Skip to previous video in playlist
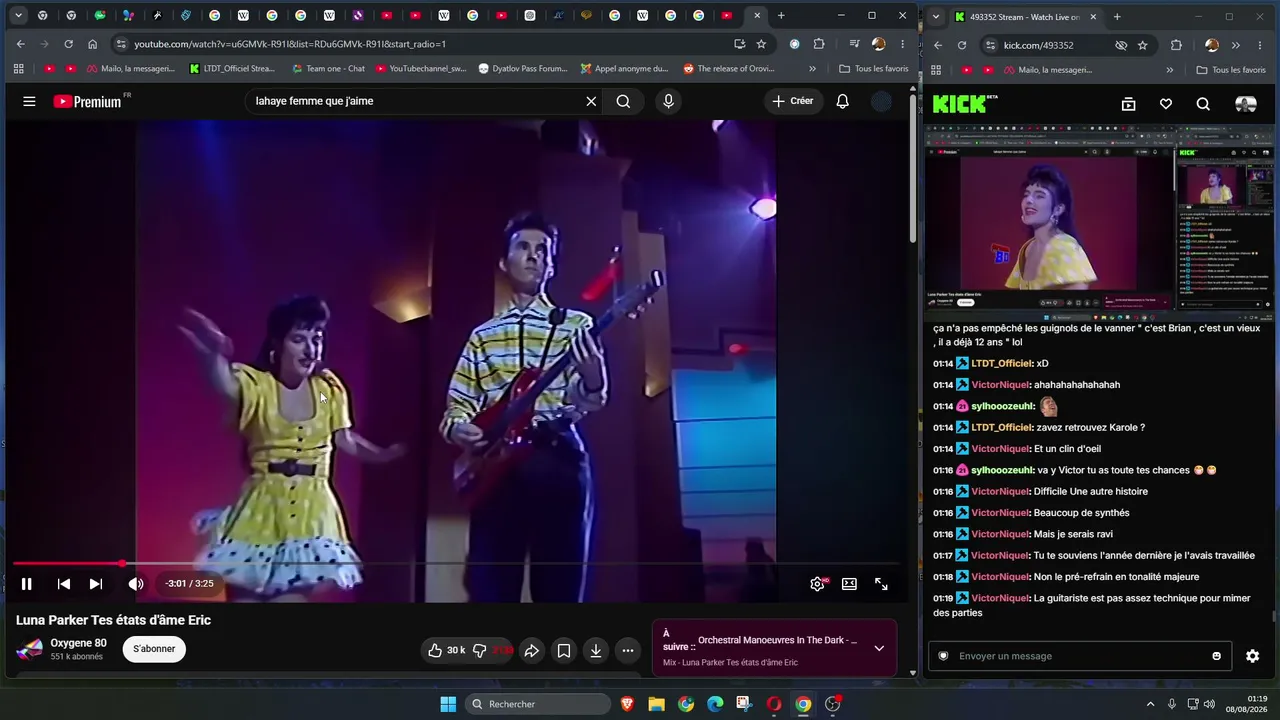This screenshot has width=1280, height=720. click(63, 584)
